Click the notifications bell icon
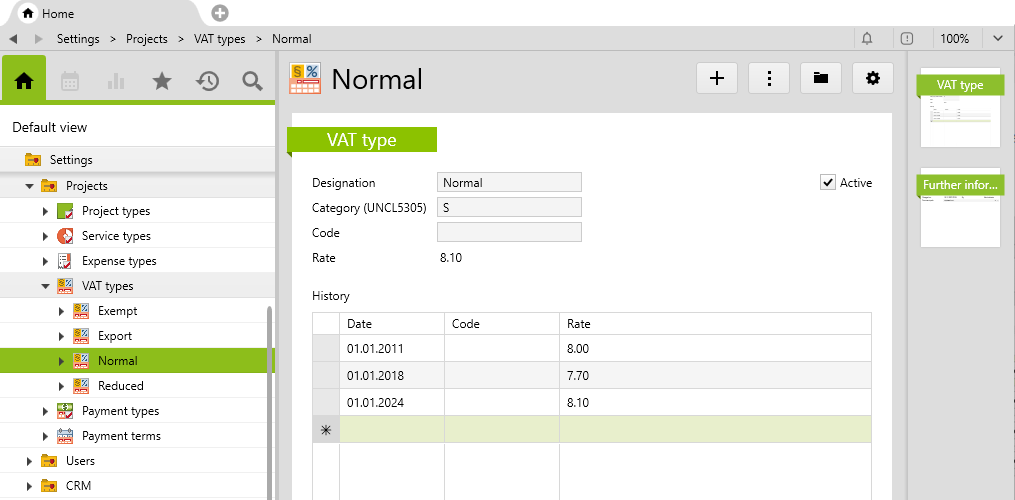 tap(867, 39)
